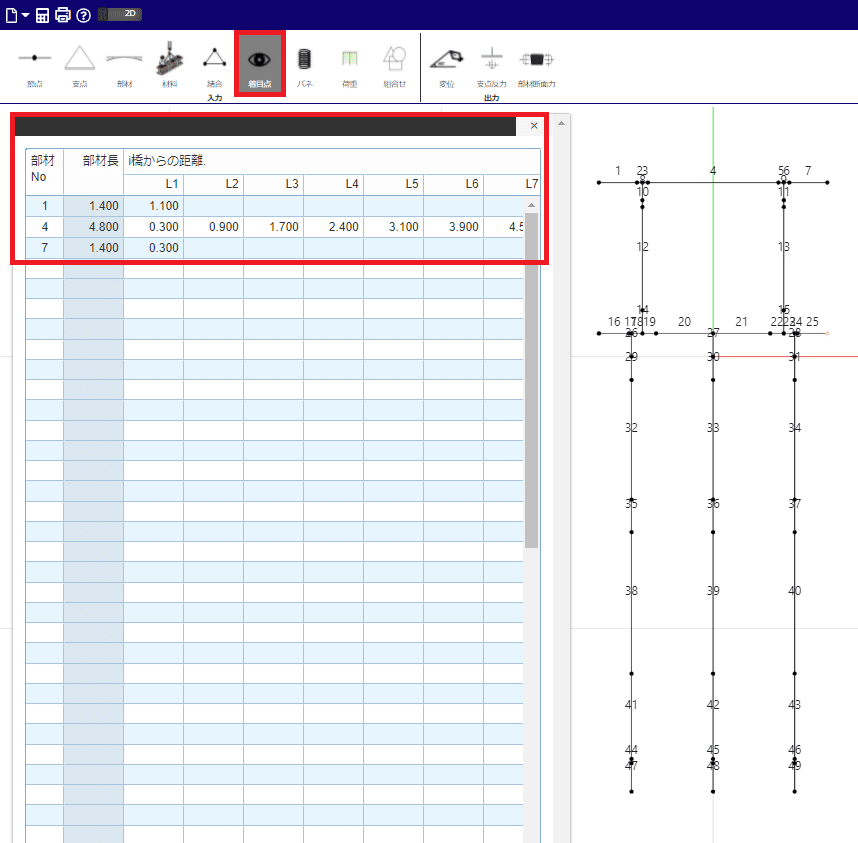This screenshot has height=843, width=858.
Task: Click the L1 cell in member 4 row
Action: click(154, 226)
